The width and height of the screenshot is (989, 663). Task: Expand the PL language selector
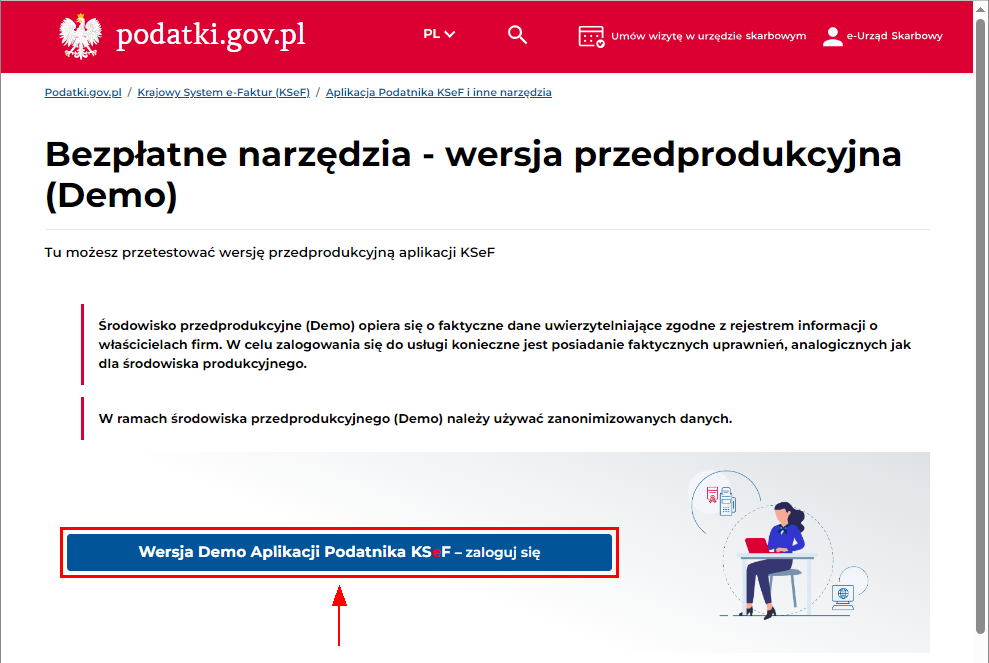(439, 34)
